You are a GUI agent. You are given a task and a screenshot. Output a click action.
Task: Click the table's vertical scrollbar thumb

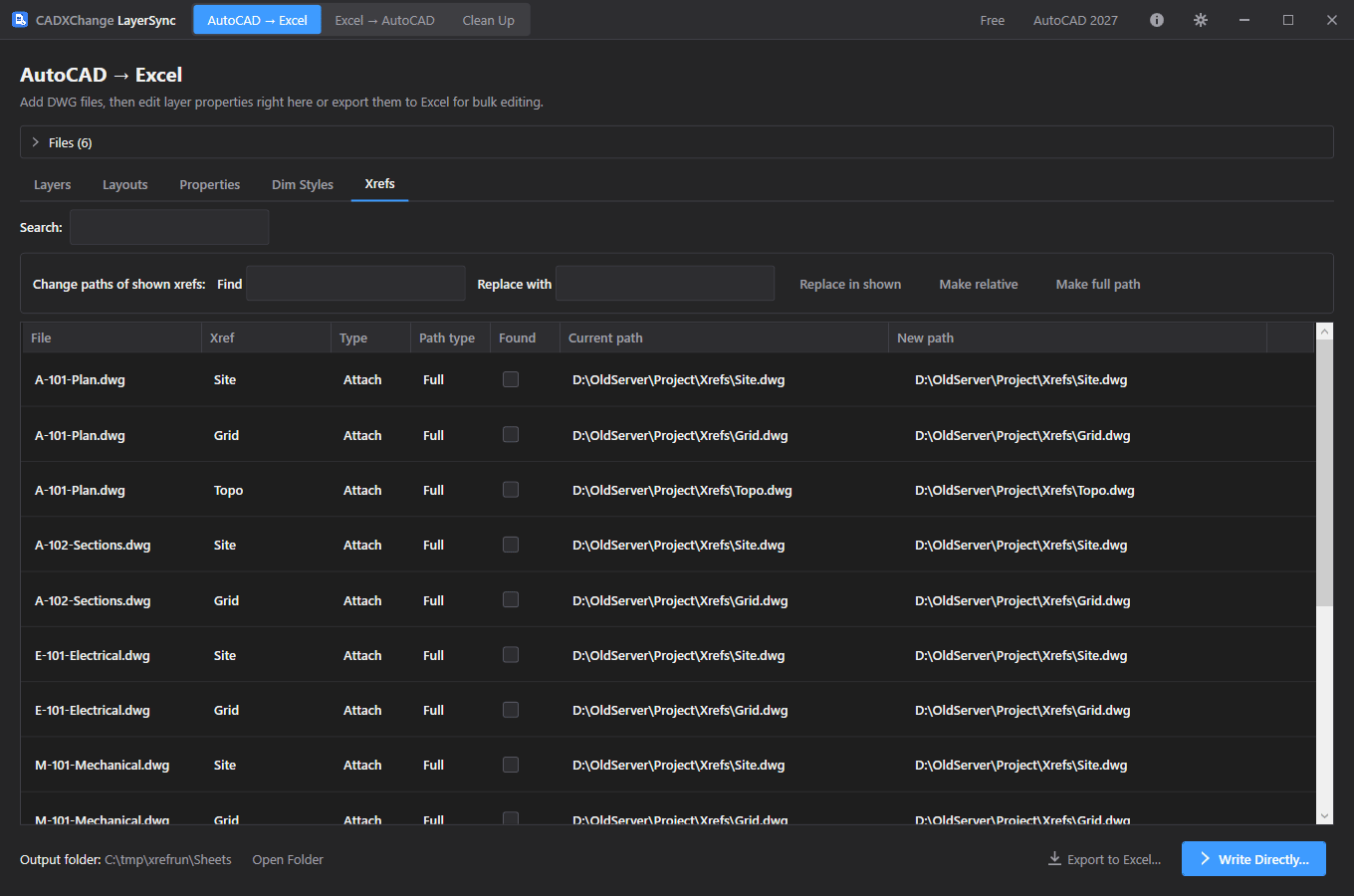pos(1324,473)
